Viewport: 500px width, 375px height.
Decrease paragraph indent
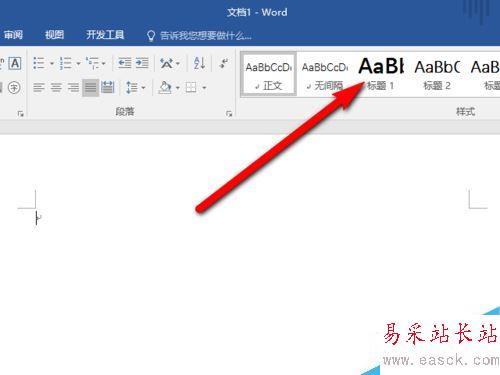tap(125, 63)
